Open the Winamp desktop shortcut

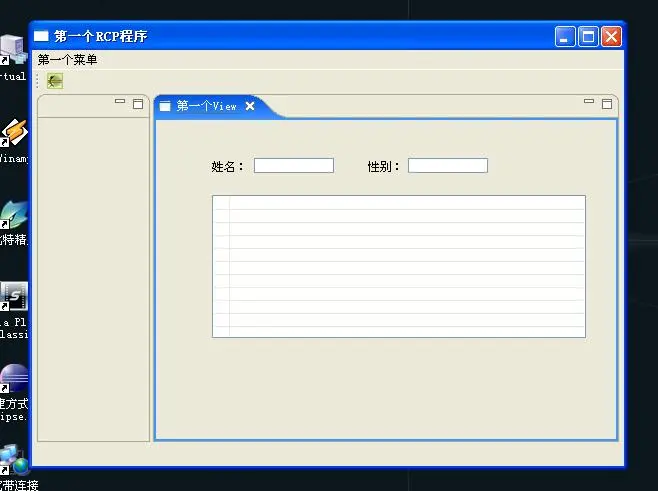pos(14,133)
